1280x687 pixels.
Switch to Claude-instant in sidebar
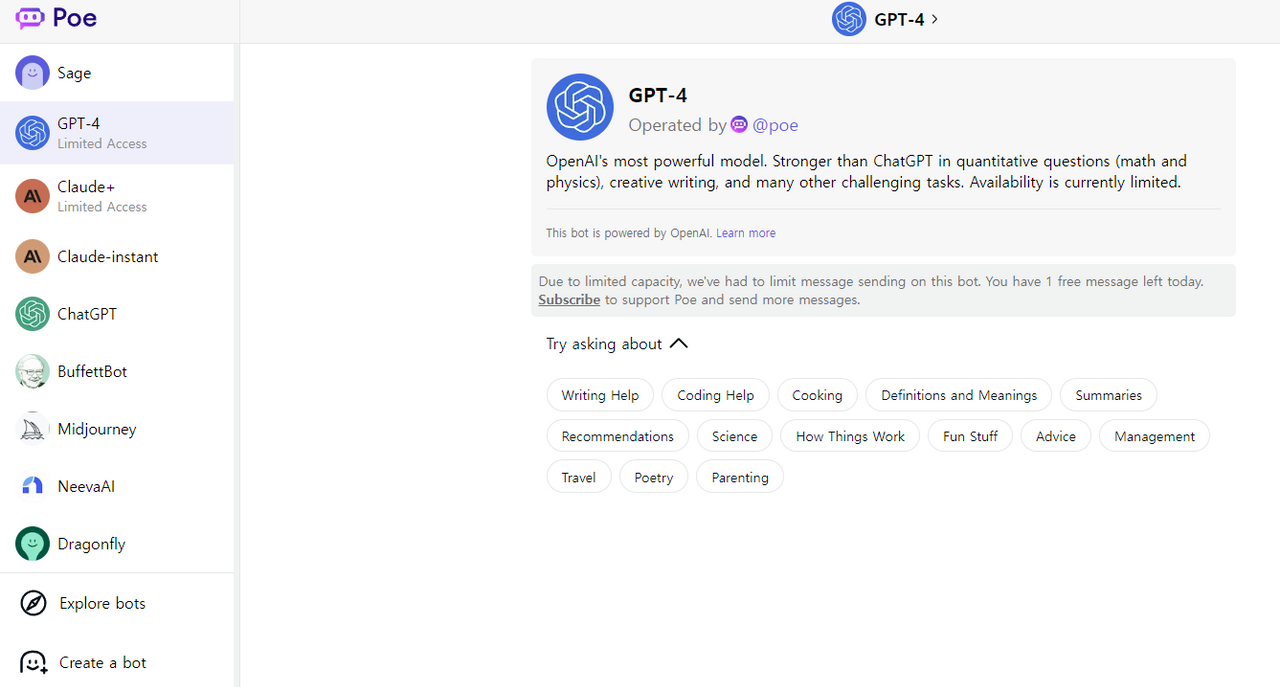click(x=108, y=257)
